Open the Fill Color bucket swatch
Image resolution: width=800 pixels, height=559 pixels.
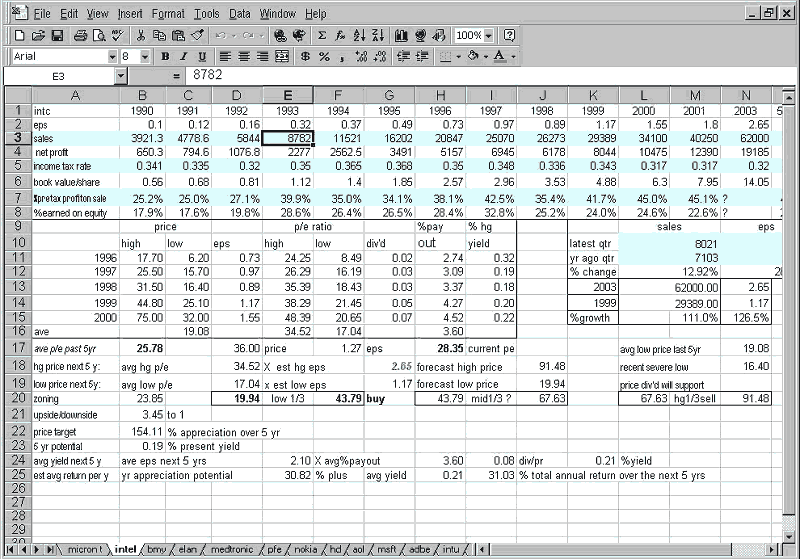(x=473, y=57)
